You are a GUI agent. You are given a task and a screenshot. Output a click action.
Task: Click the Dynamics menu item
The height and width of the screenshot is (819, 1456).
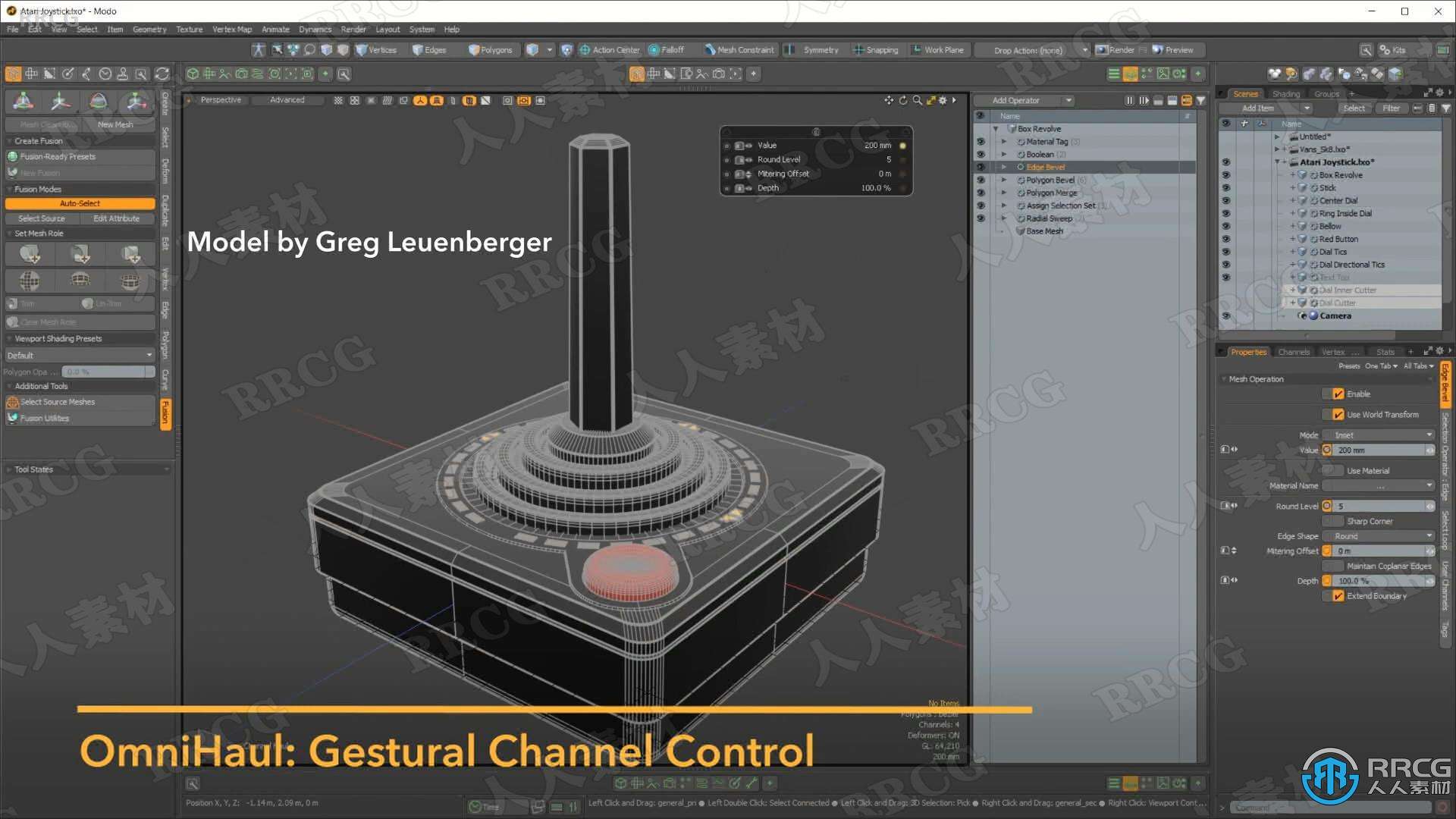pyautogui.click(x=314, y=30)
